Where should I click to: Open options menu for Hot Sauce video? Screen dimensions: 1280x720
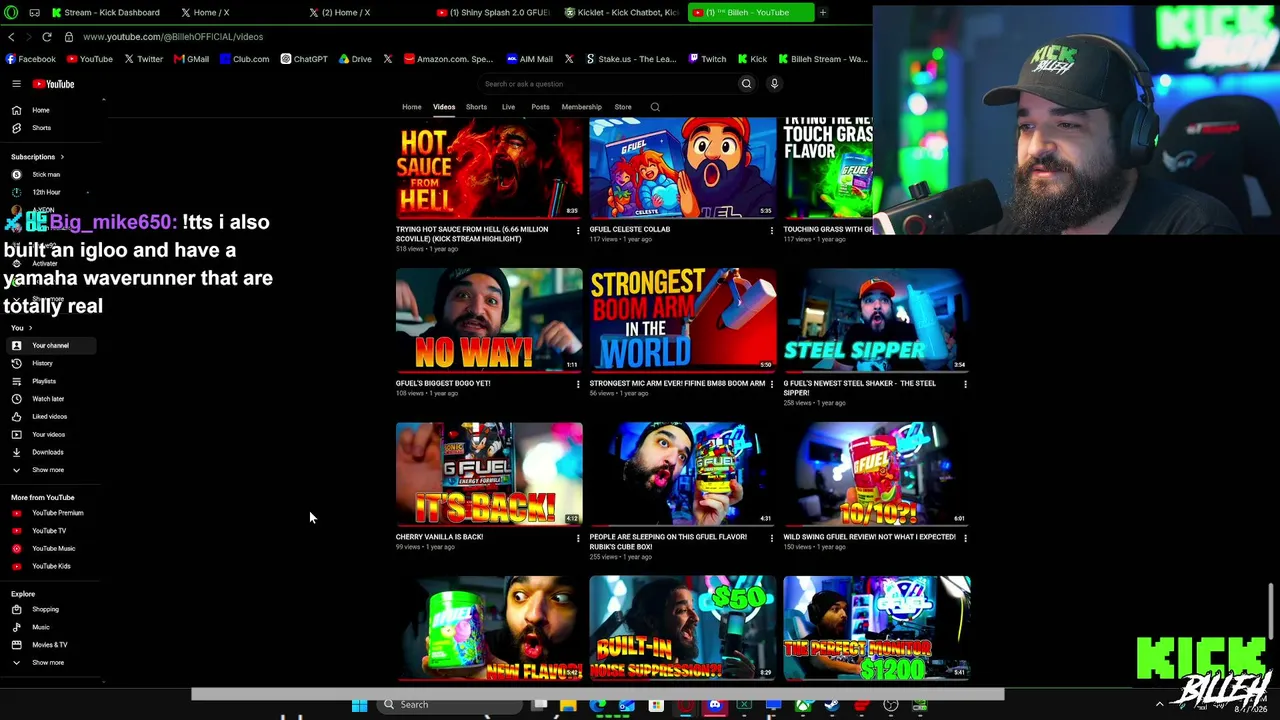pyautogui.click(x=578, y=231)
